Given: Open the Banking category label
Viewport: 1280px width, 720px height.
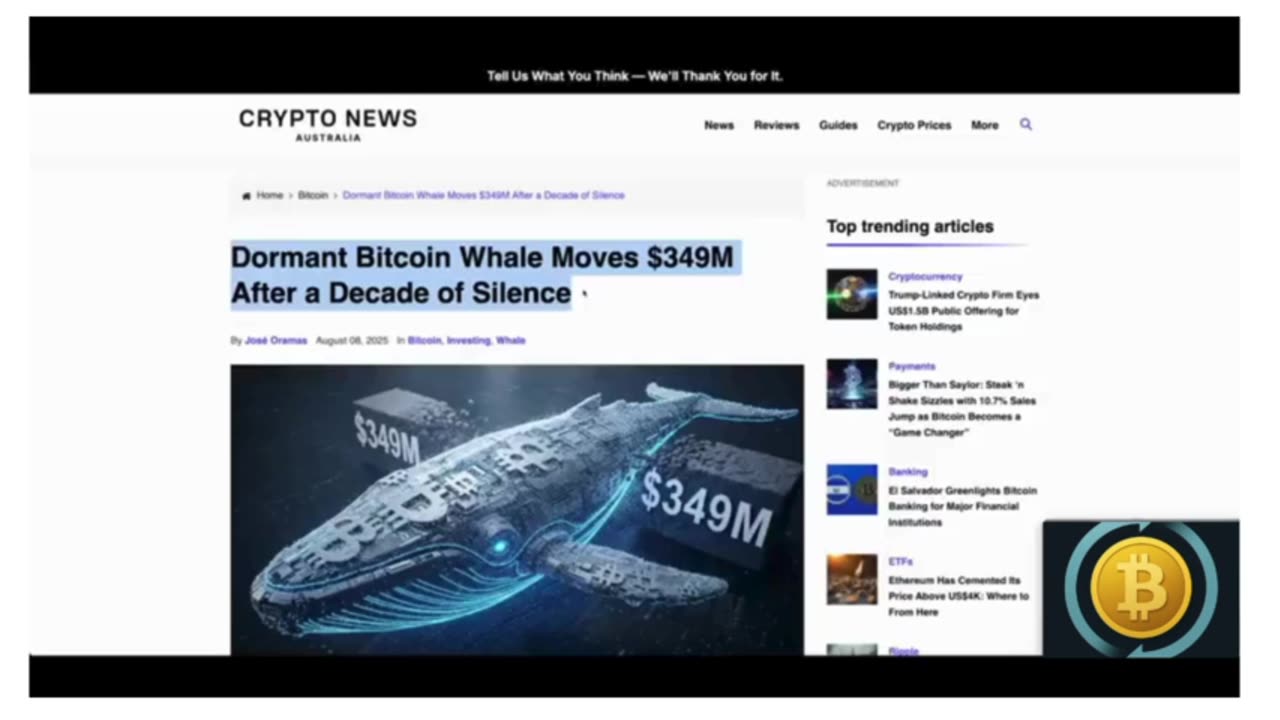Looking at the screenshot, I should click(908, 472).
